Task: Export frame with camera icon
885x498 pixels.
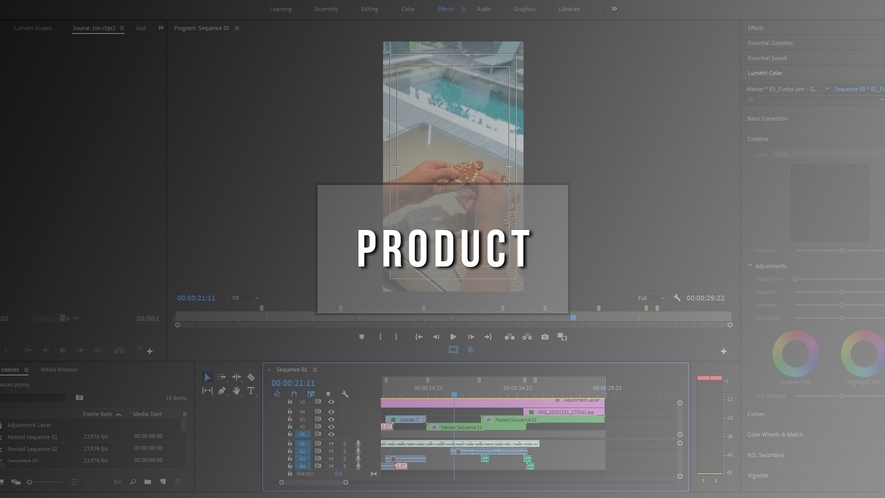Action: (545, 337)
